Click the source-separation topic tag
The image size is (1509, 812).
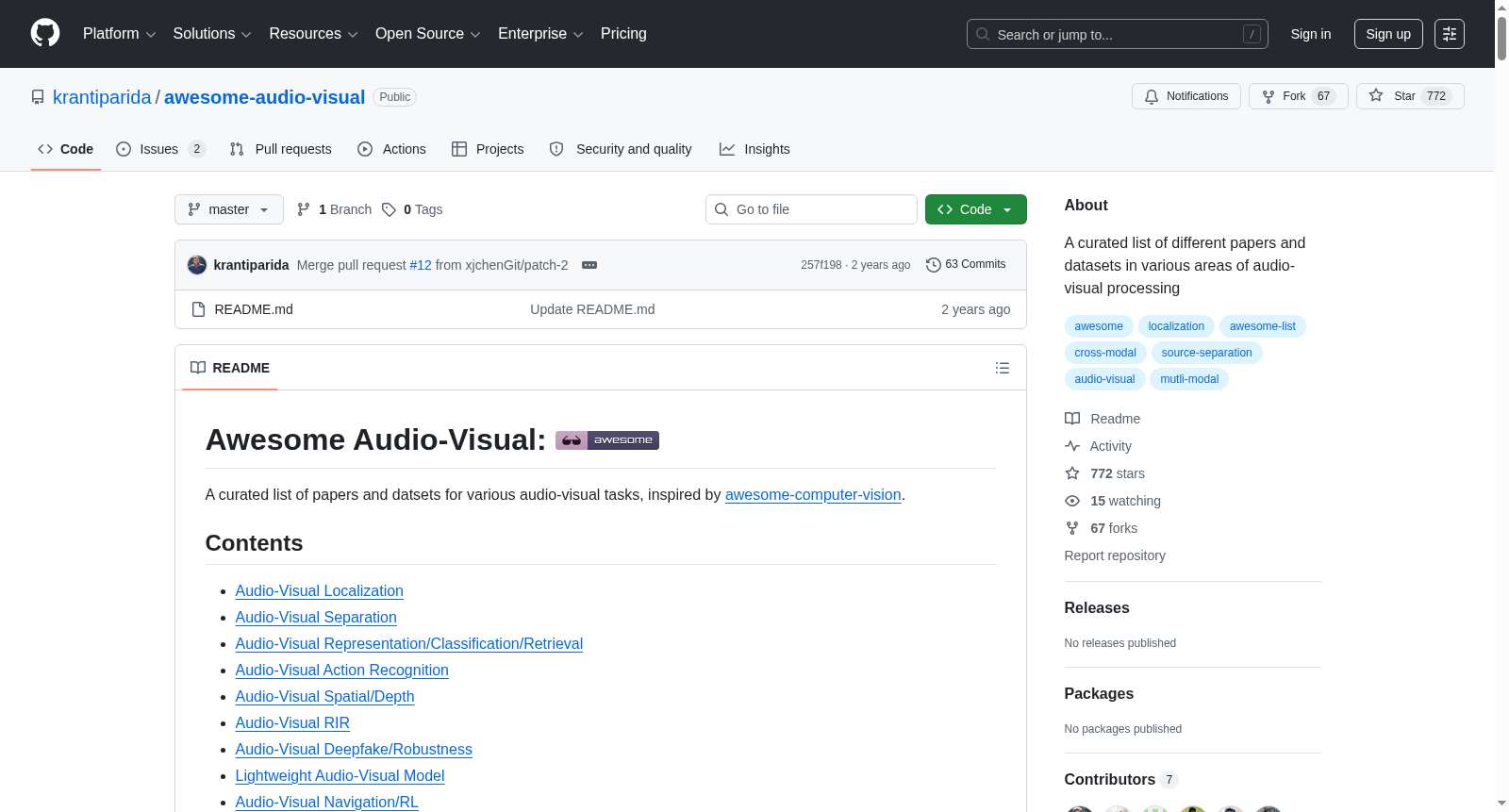[1207, 353]
